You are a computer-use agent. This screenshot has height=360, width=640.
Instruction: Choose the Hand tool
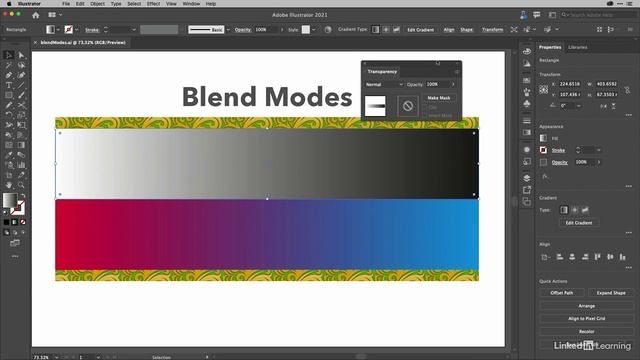9,185
